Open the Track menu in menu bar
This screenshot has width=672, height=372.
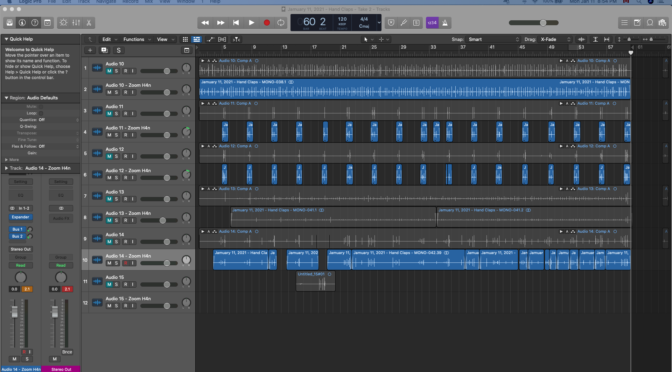(84, 2)
